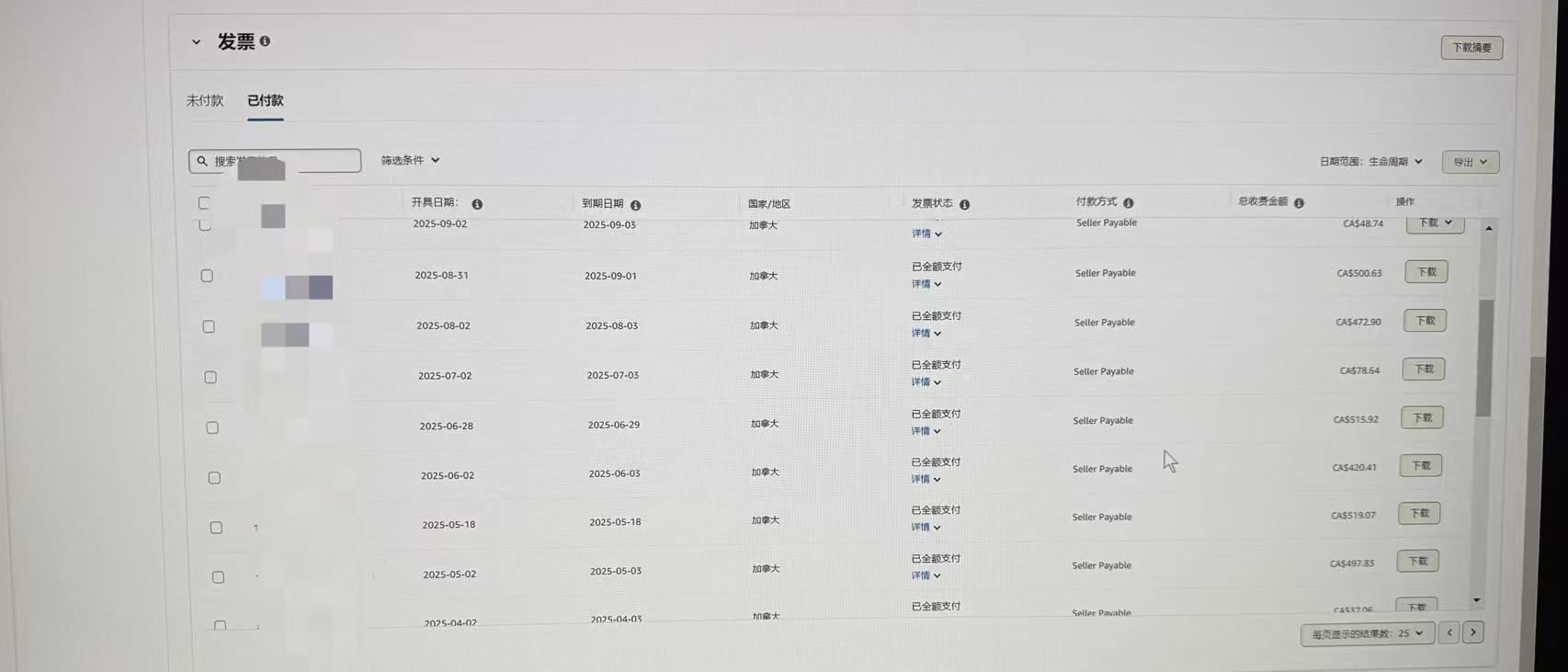Open 日期范围 生命周期 dropdown
1568x672 pixels.
[x=1370, y=162]
